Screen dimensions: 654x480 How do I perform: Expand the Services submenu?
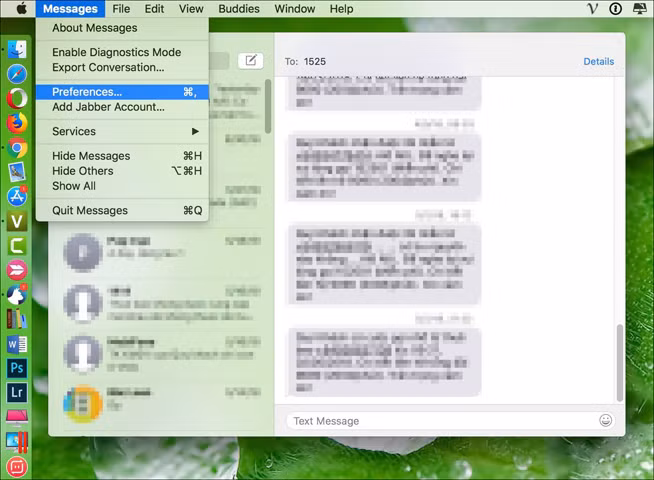coord(122,131)
